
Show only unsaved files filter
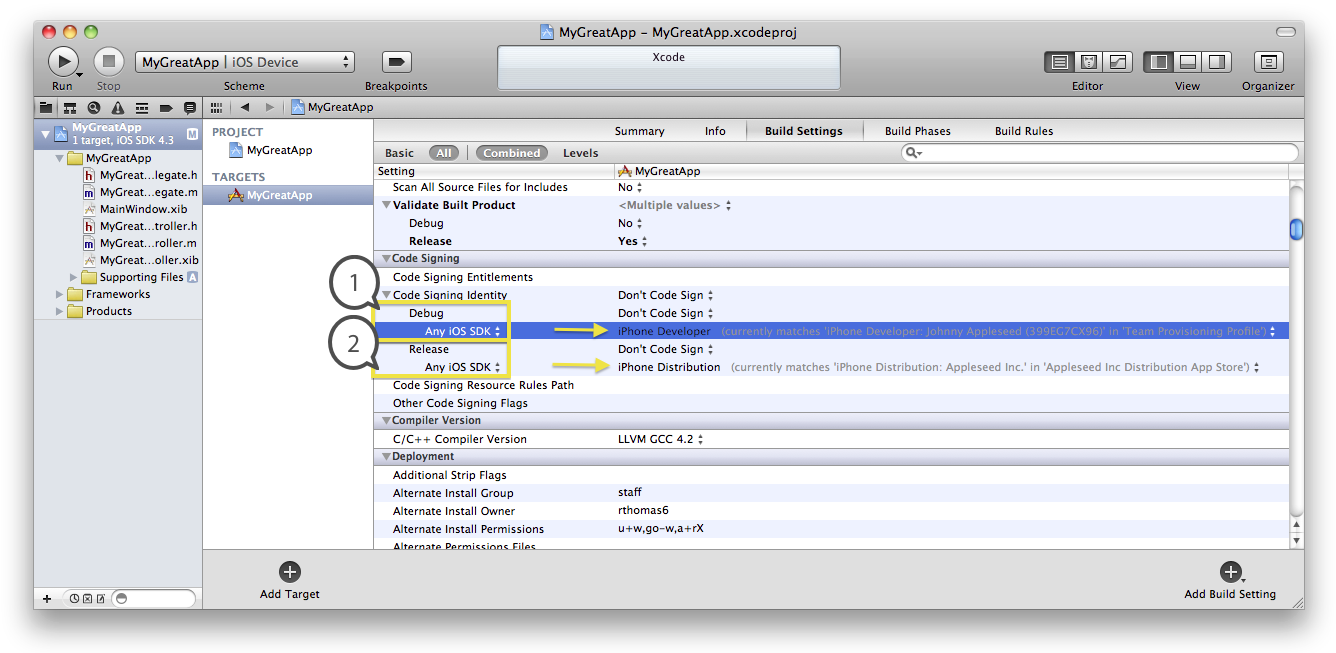point(99,599)
